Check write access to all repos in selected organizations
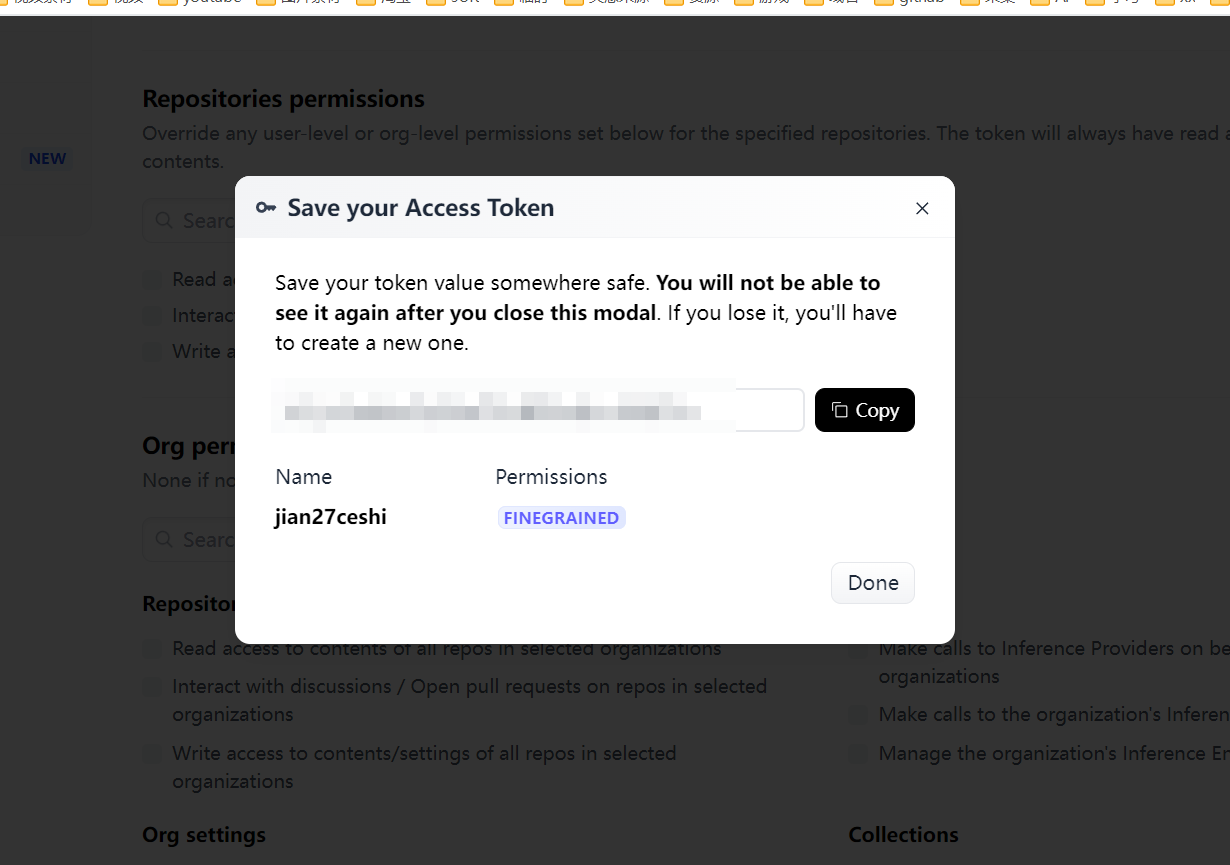The width and height of the screenshot is (1230, 865). point(152,754)
